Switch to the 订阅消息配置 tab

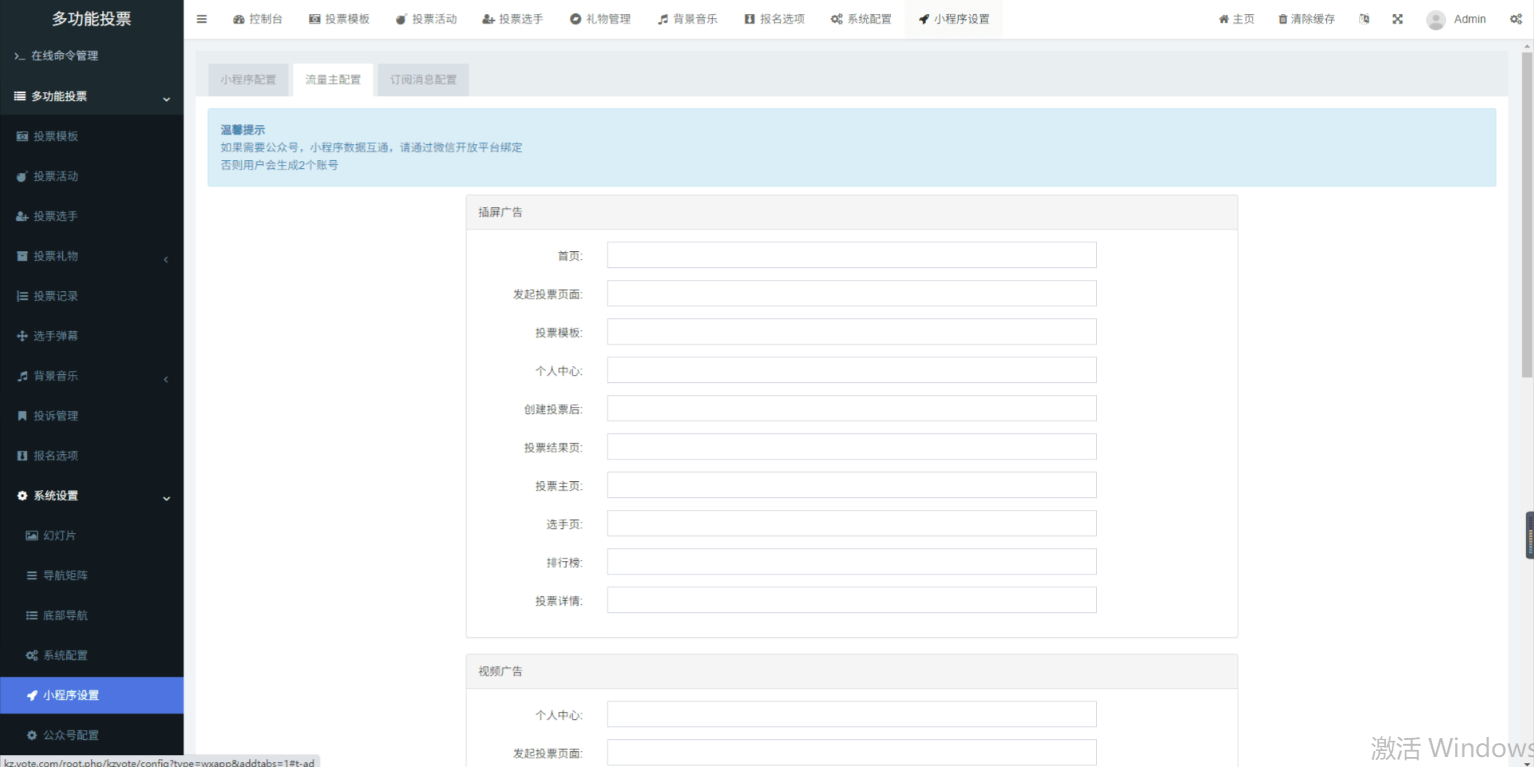[423, 80]
